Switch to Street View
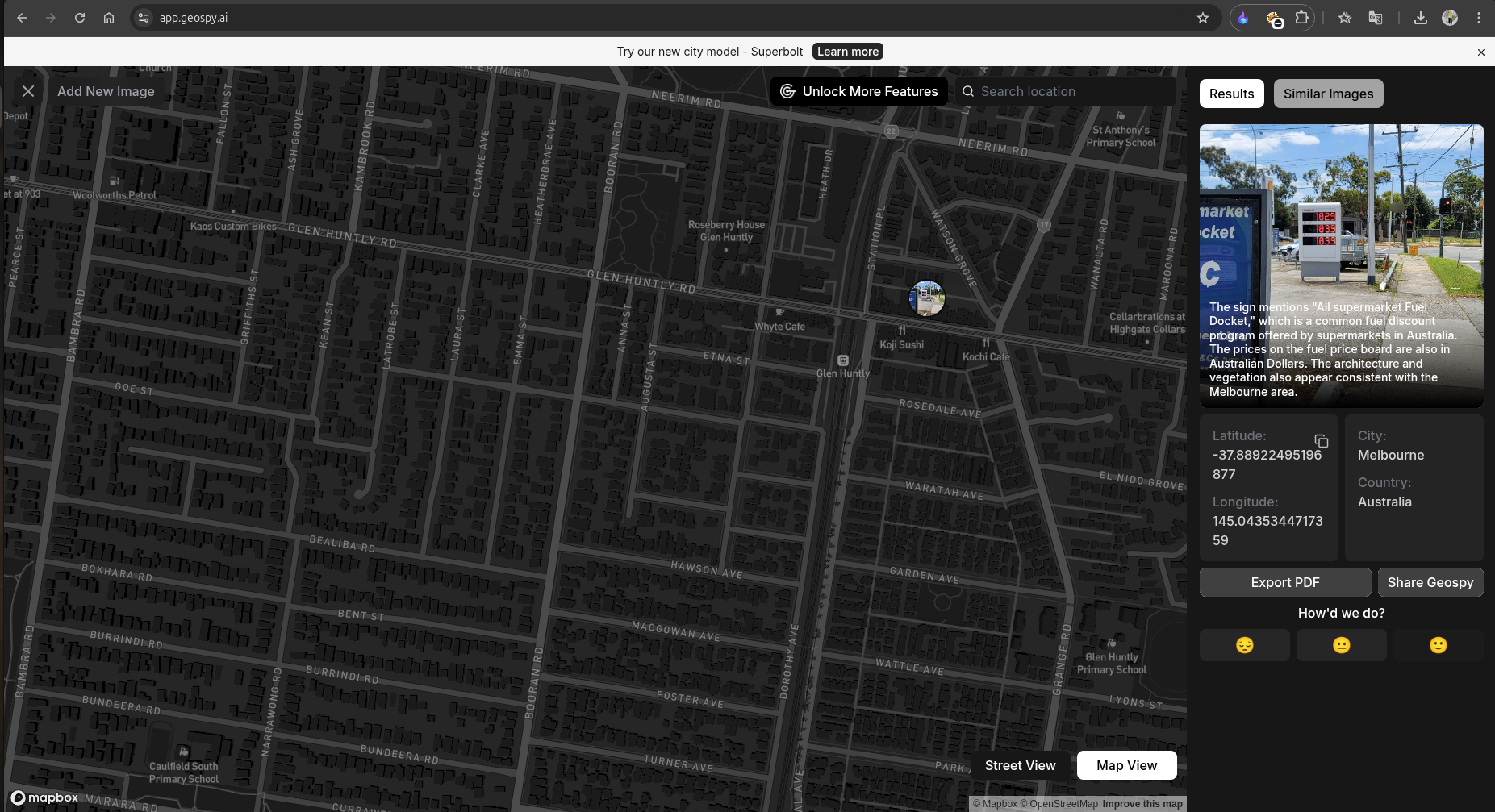This screenshot has width=1495, height=812. pyautogui.click(x=1021, y=765)
